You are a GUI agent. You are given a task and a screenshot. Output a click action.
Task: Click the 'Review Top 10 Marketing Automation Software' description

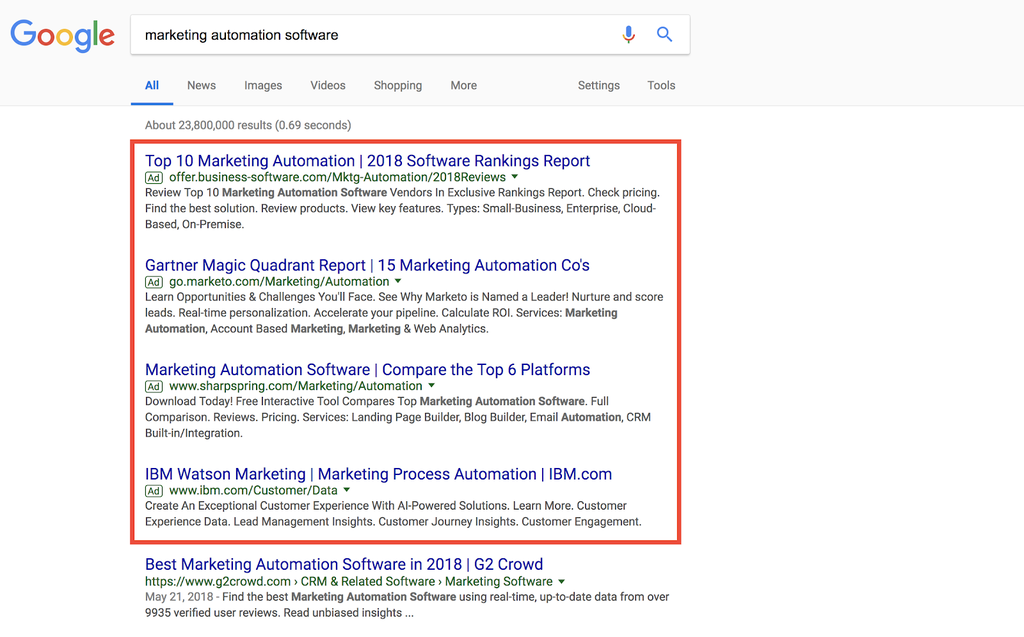402,208
